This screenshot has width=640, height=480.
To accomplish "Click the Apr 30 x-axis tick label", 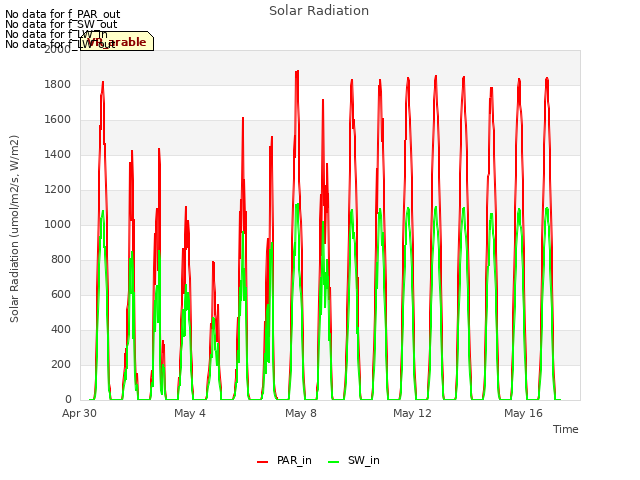I will click(x=79, y=413).
